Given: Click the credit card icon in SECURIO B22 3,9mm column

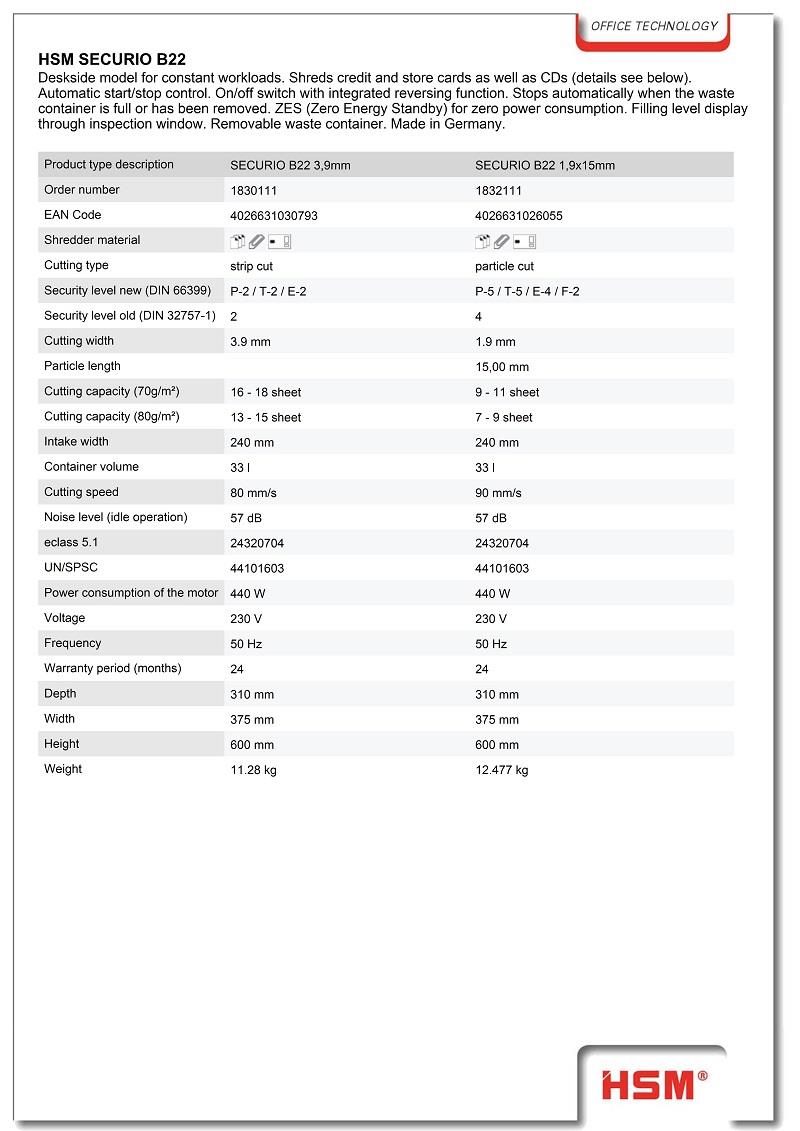Looking at the screenshot, I should click(280, 241).
